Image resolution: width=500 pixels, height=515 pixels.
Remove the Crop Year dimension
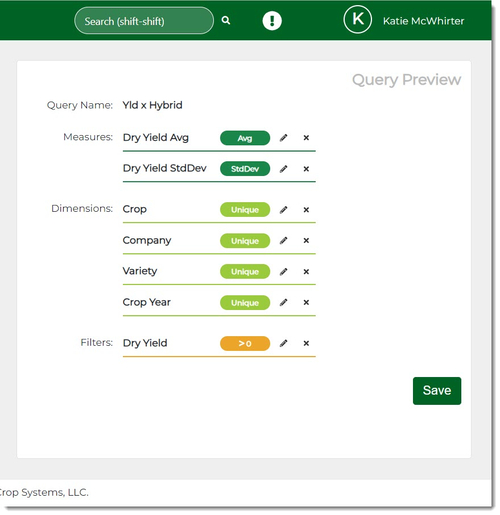(x=306, y=302)
